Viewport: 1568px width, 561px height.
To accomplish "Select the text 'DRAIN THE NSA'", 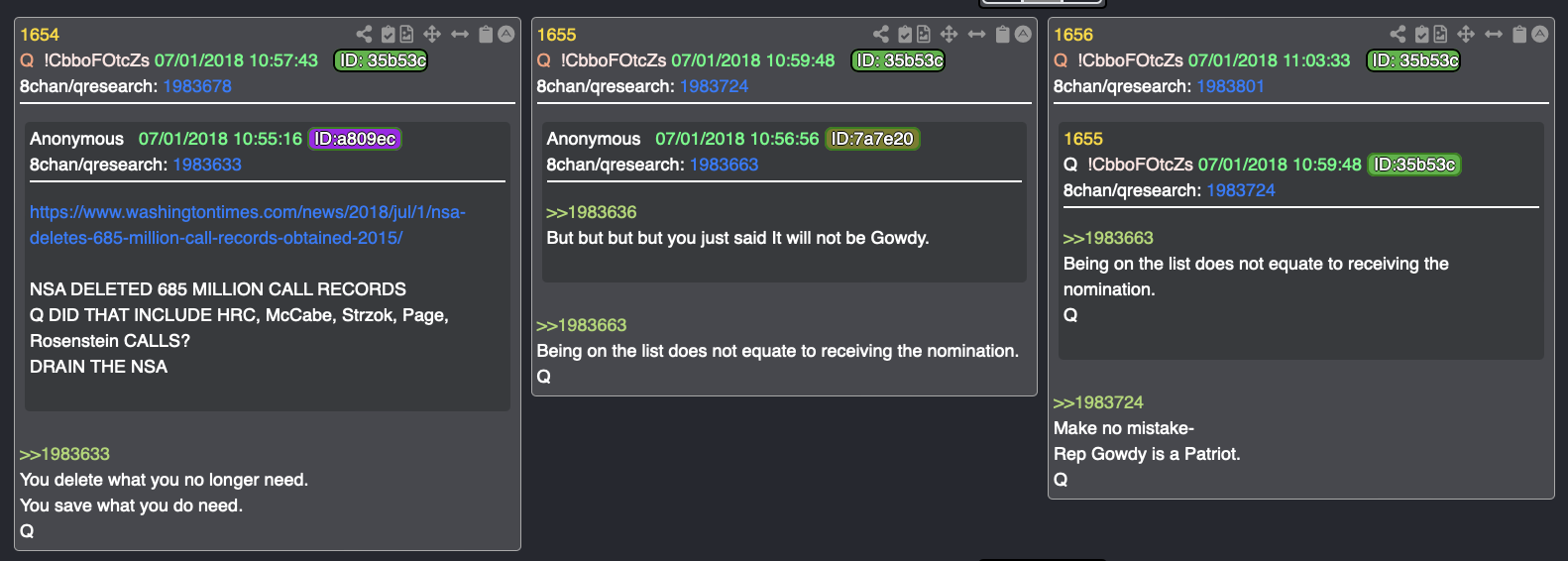I will point(98,367).
